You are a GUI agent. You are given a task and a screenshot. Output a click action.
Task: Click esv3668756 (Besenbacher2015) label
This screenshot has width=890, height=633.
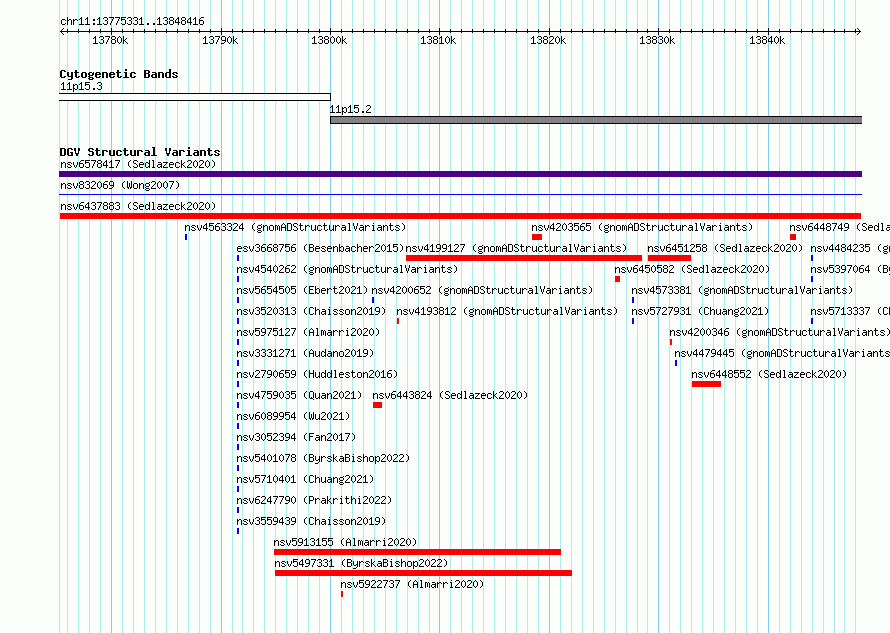point(320,248)
